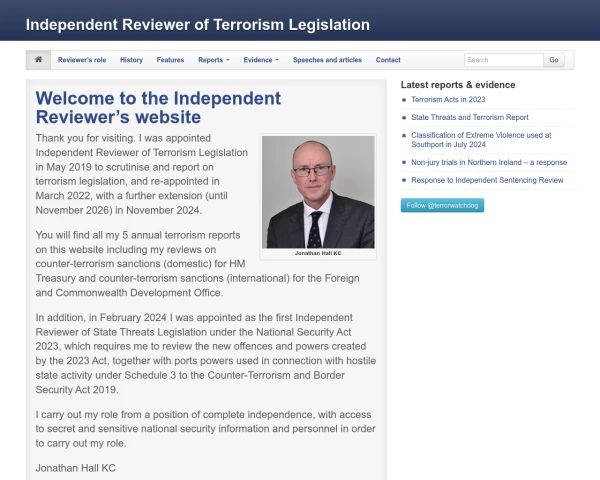Expand the Evidence dropdown menu
Image resolution: width=600 pixels, height=480 pixels.
tap(261, 60)
